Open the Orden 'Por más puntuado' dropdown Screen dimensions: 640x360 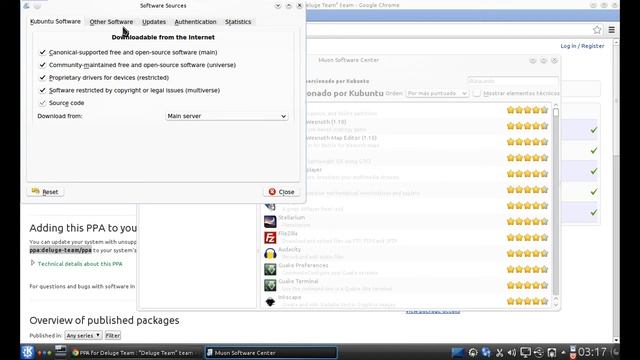pos(437,93)
